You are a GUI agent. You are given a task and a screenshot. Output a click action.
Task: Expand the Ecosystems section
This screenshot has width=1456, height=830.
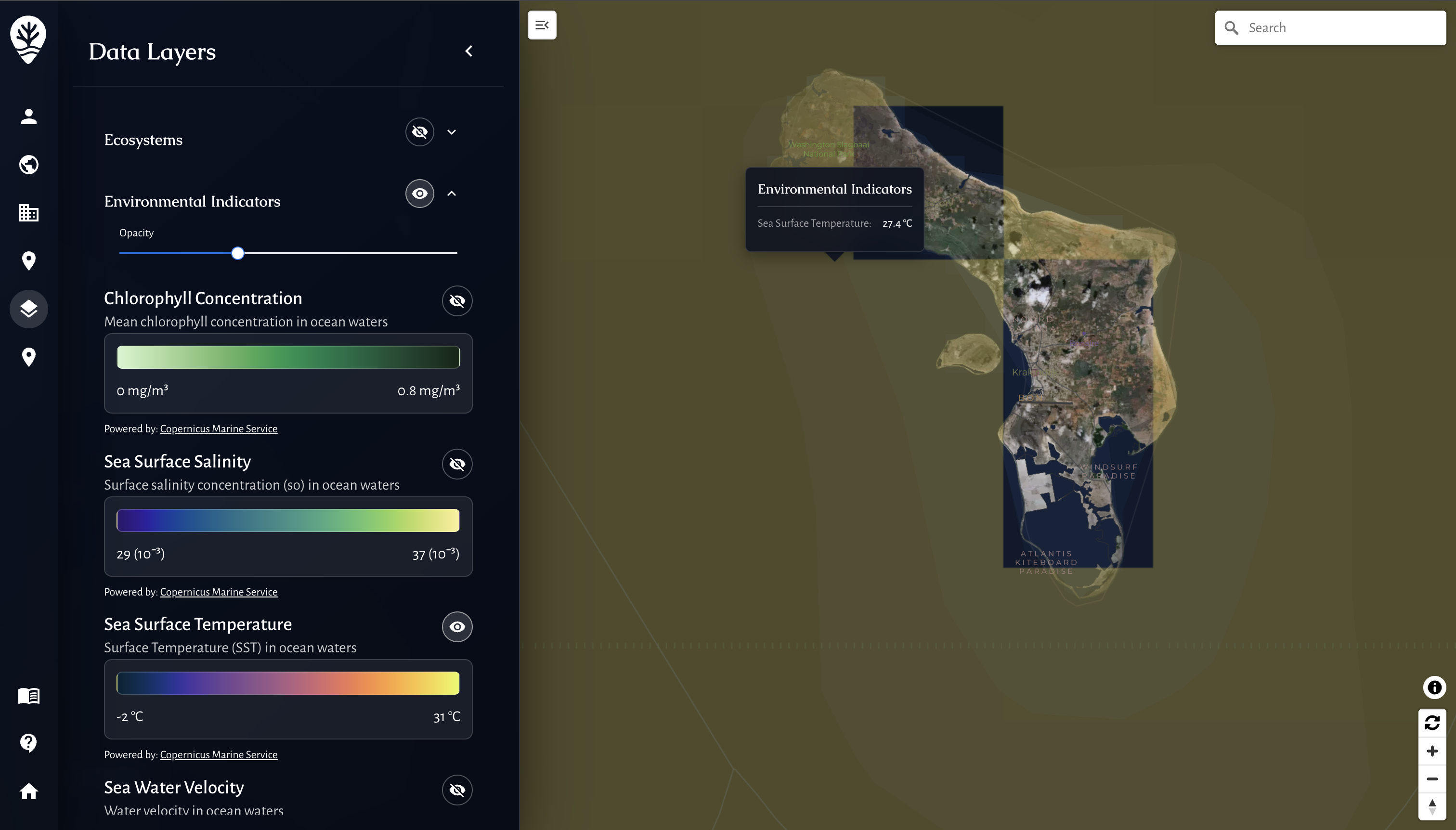[x=452, y=132]
